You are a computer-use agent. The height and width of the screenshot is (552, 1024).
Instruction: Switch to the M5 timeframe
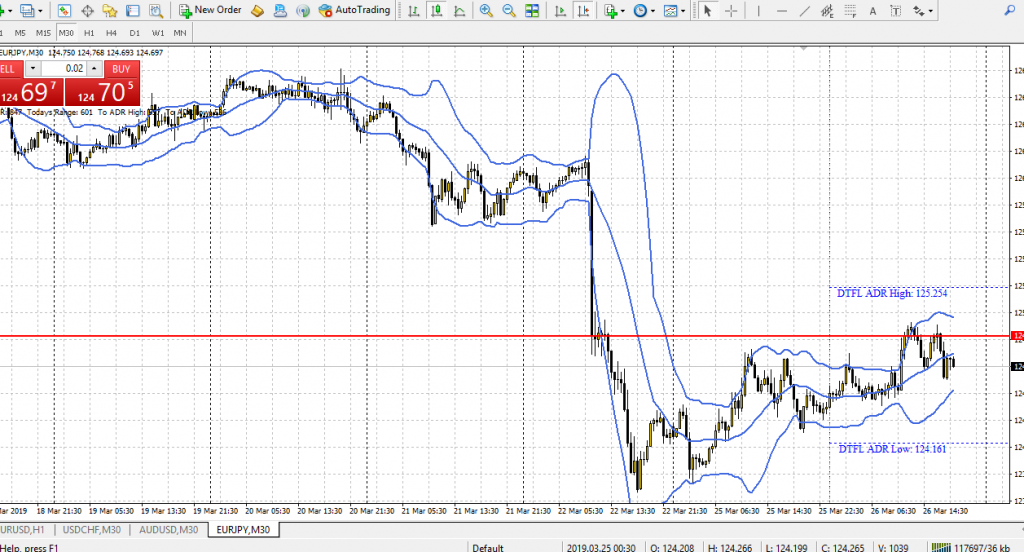pyautogui.click(x=20, y=33)
